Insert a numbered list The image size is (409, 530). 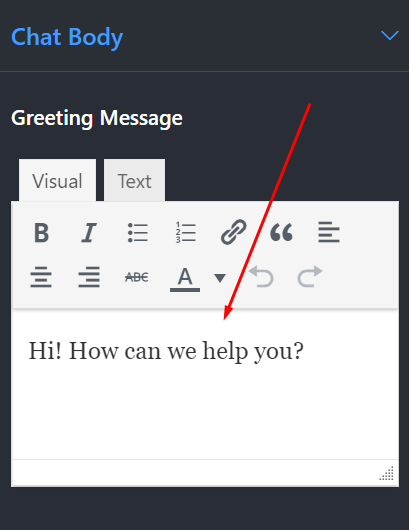[185, 233]
